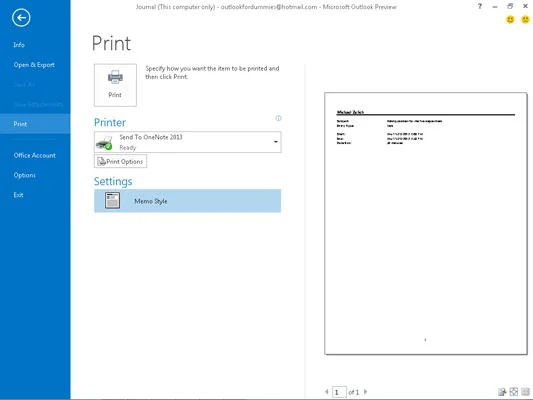Switch preview to one page view

coord(514,392)
